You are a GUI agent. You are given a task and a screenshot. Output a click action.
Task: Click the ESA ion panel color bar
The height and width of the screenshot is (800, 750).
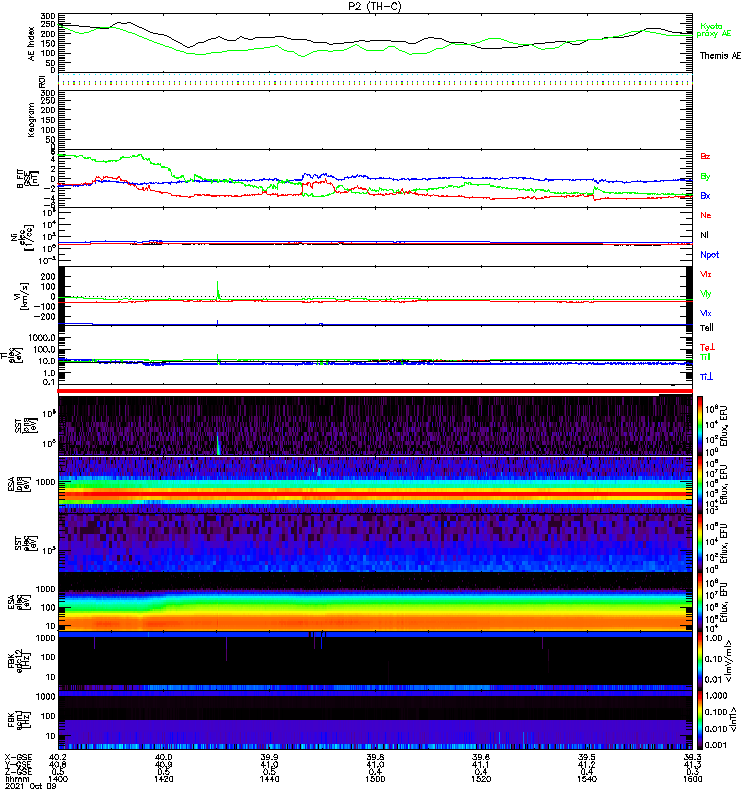[x=699, y=484]
